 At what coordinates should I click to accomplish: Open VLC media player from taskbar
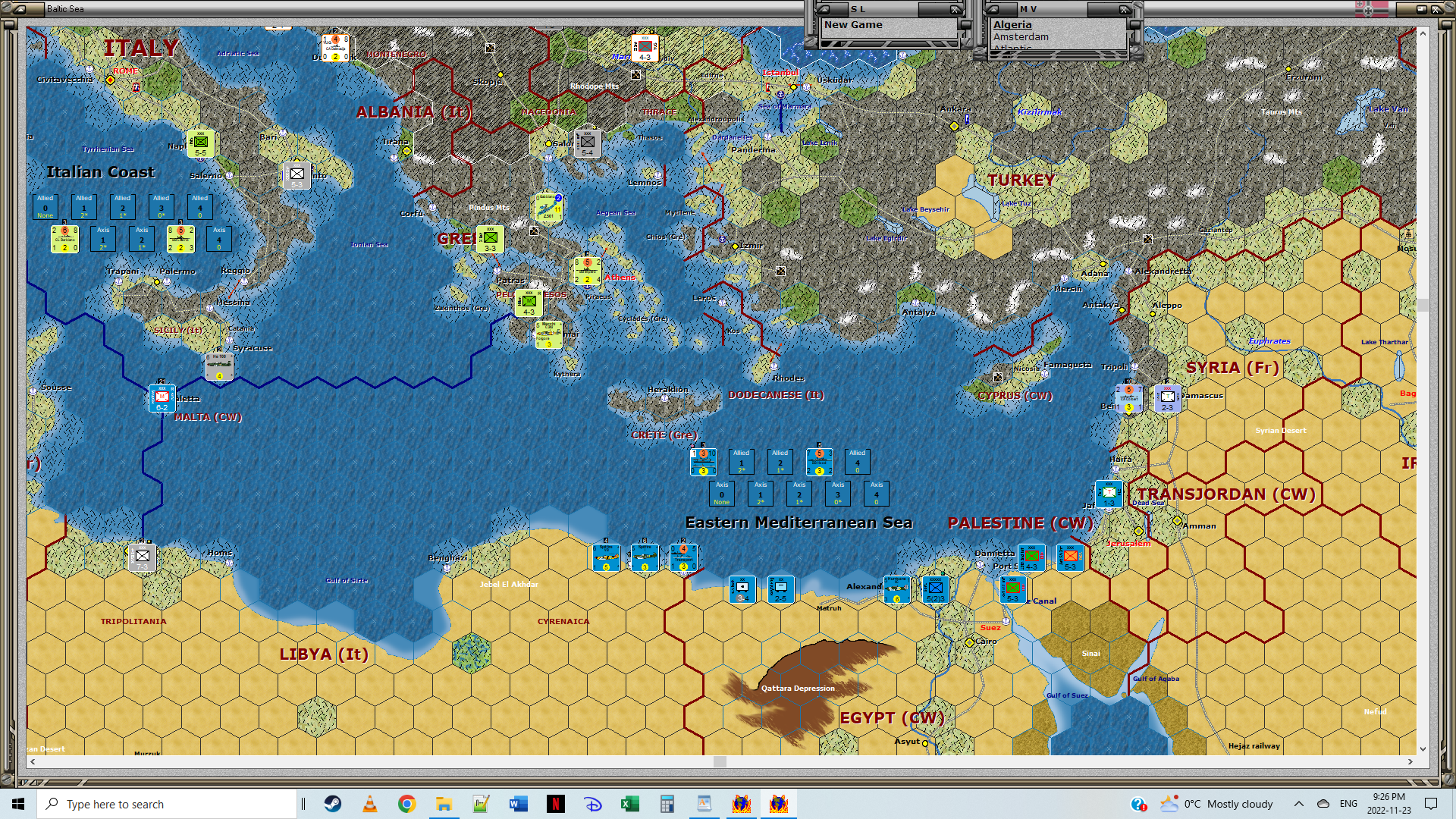pyautogui.click(x=369, y=804)
